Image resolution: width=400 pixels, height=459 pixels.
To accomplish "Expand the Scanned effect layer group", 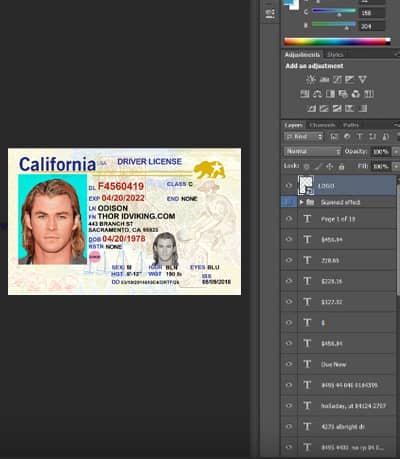I will (x=301, y=202).
